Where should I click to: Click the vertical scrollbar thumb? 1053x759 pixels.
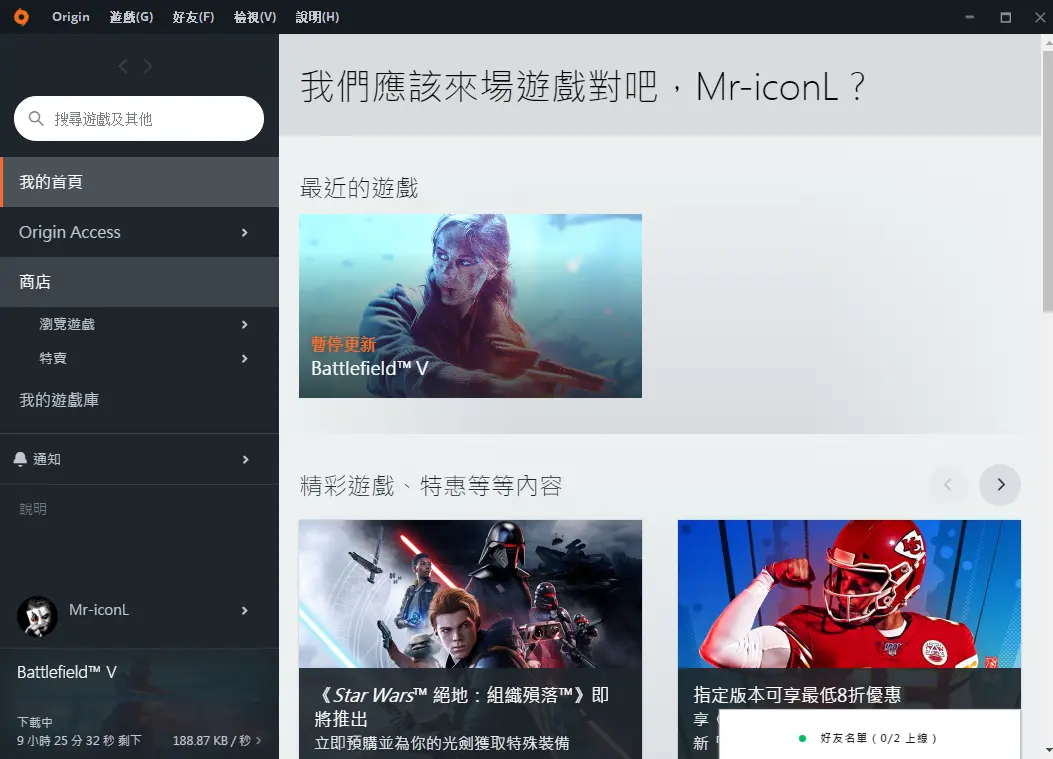tap(1048, 181)
